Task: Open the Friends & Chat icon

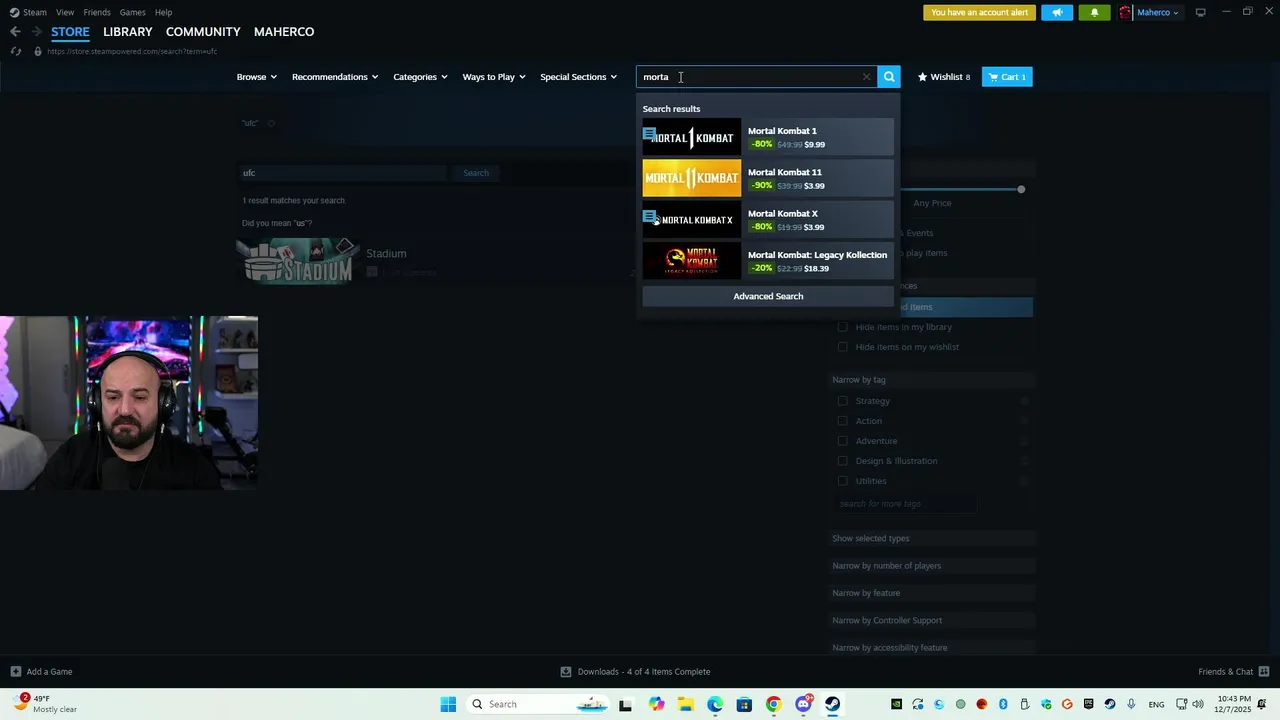Action: pos(1264,672)
